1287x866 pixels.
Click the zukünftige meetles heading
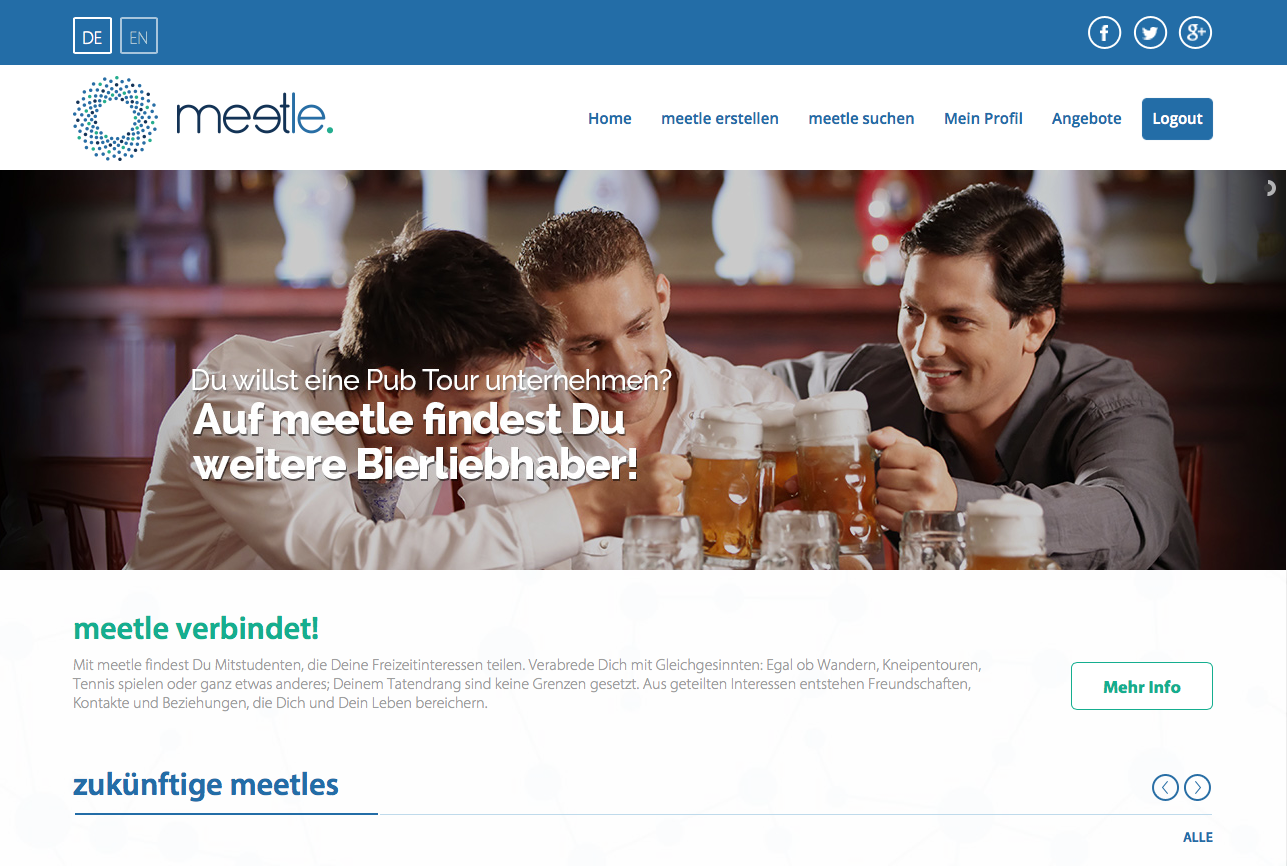[x=206, y=785]
